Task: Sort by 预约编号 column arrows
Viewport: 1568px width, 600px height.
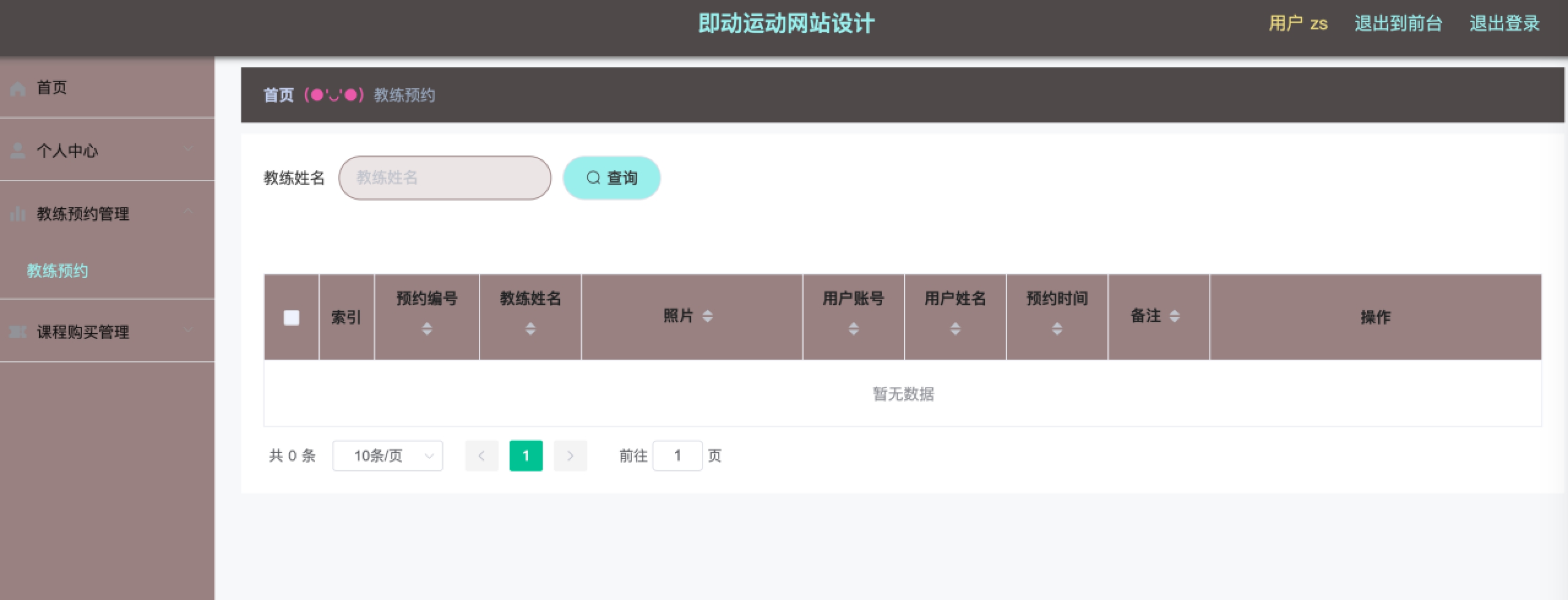Action: pyautogui.click(x=427, y=329)
